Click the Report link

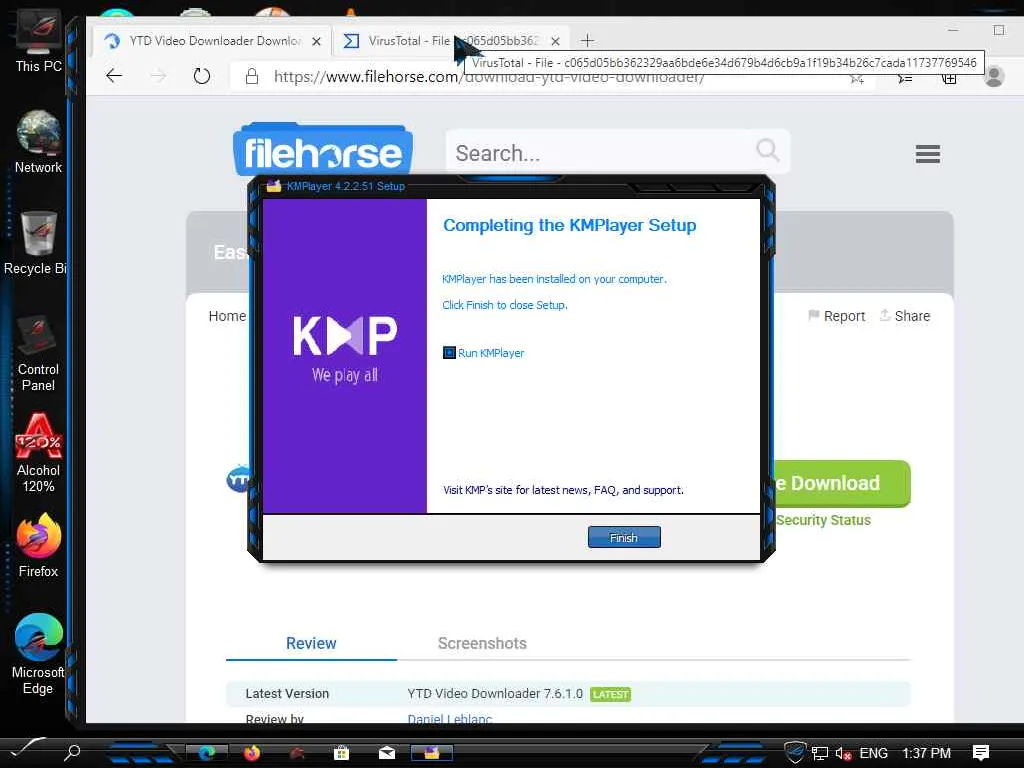837,316
